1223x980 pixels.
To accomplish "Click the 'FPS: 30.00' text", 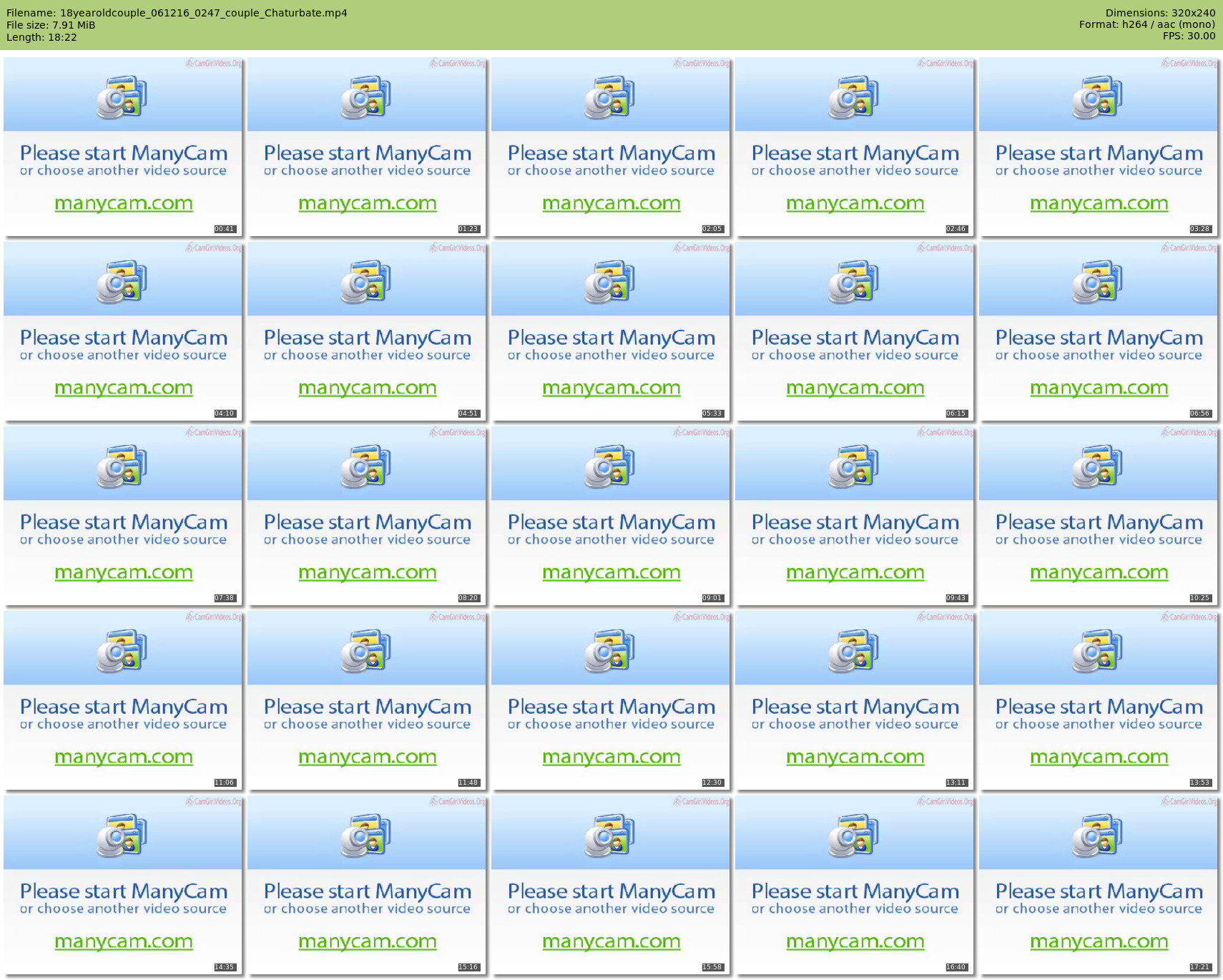I will pos(1189,36).
